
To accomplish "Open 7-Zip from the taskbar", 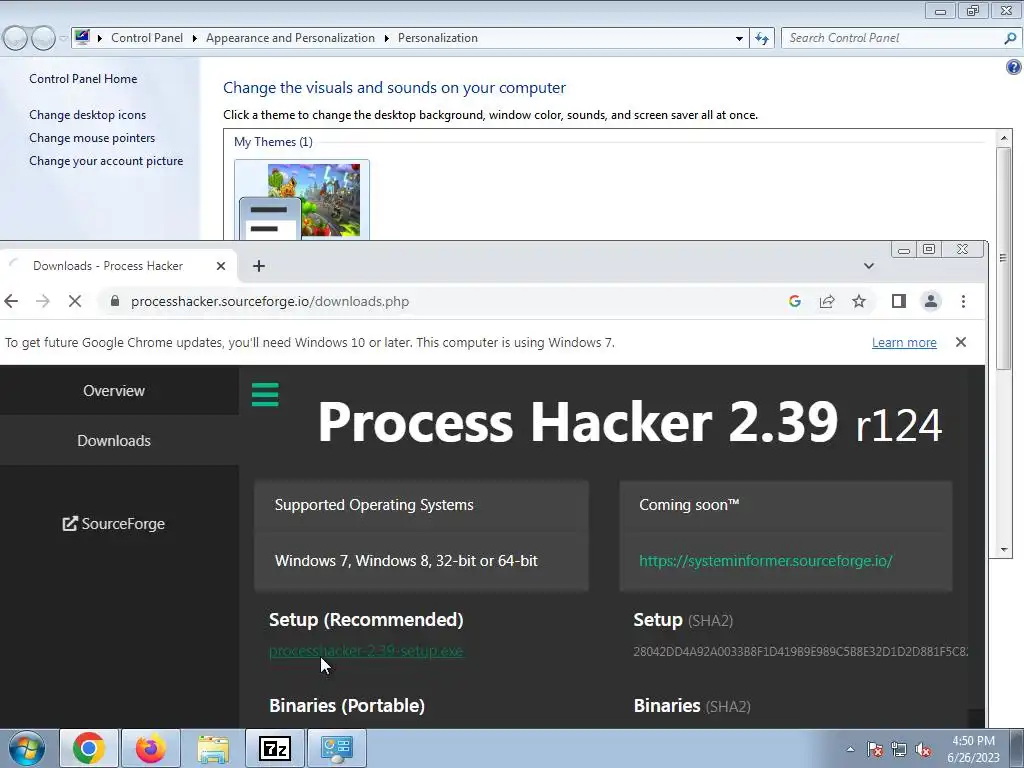I will click(275, 748).
